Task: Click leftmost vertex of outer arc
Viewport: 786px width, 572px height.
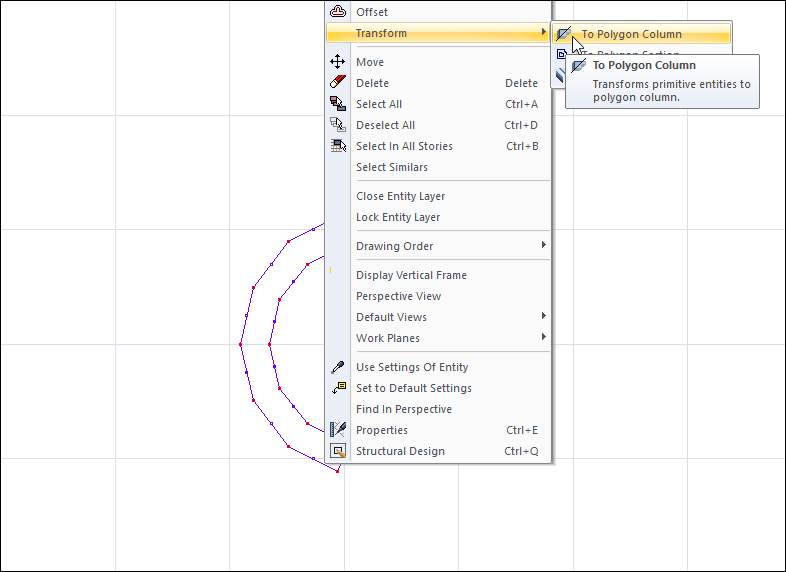Action: point(241,344)
